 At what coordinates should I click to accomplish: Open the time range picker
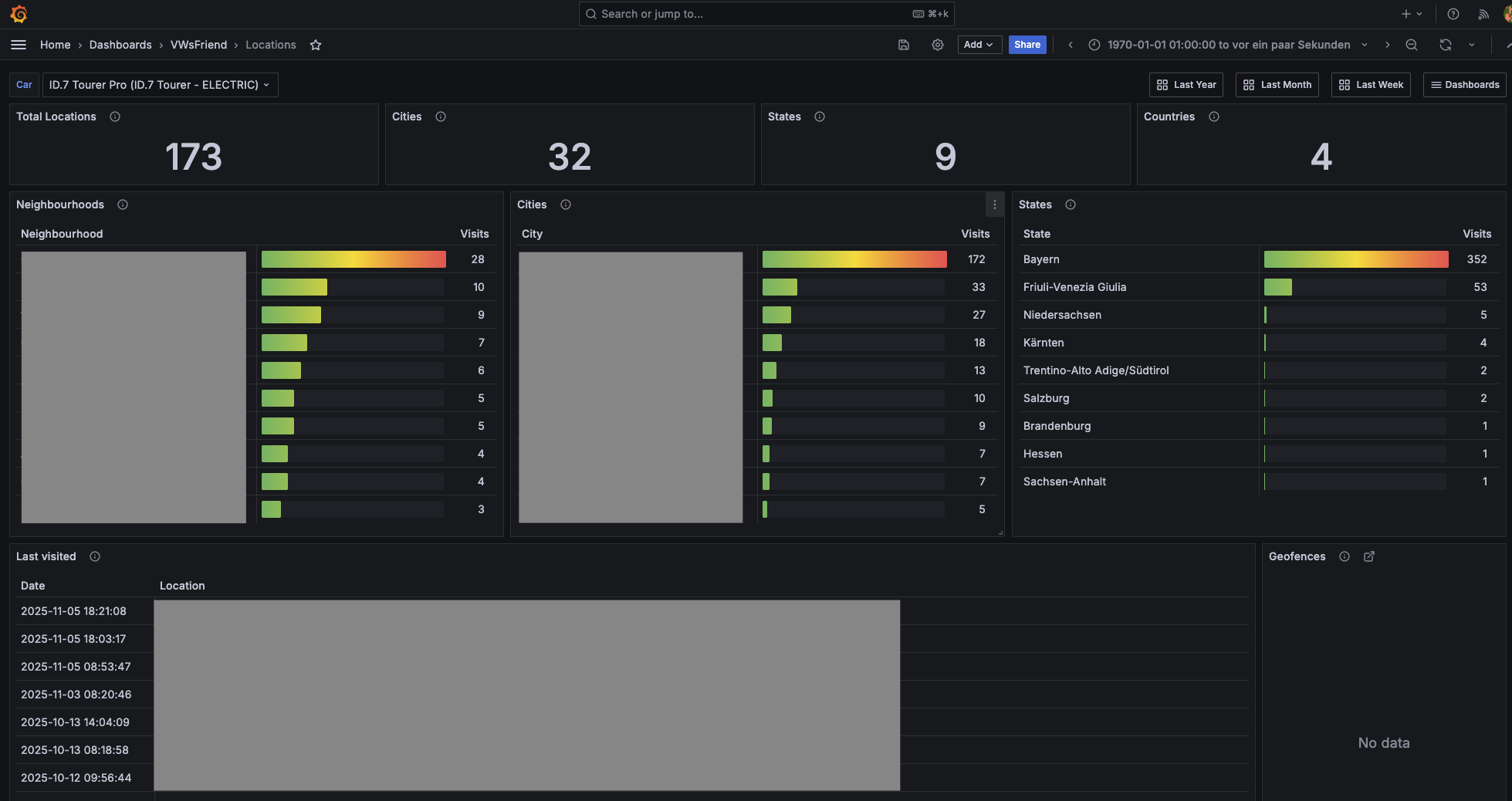tap(1228, 45)
